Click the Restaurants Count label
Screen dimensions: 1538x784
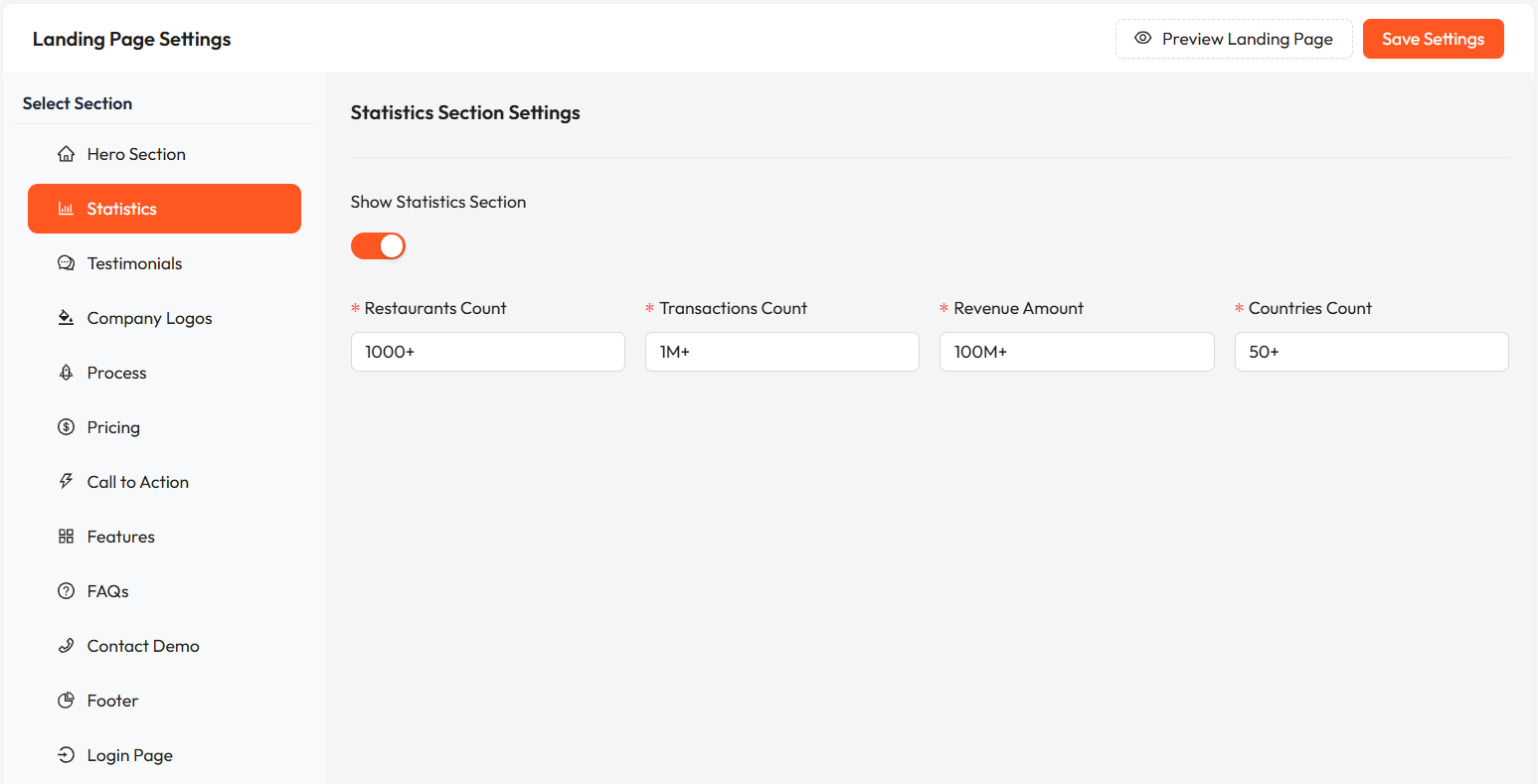435,308
